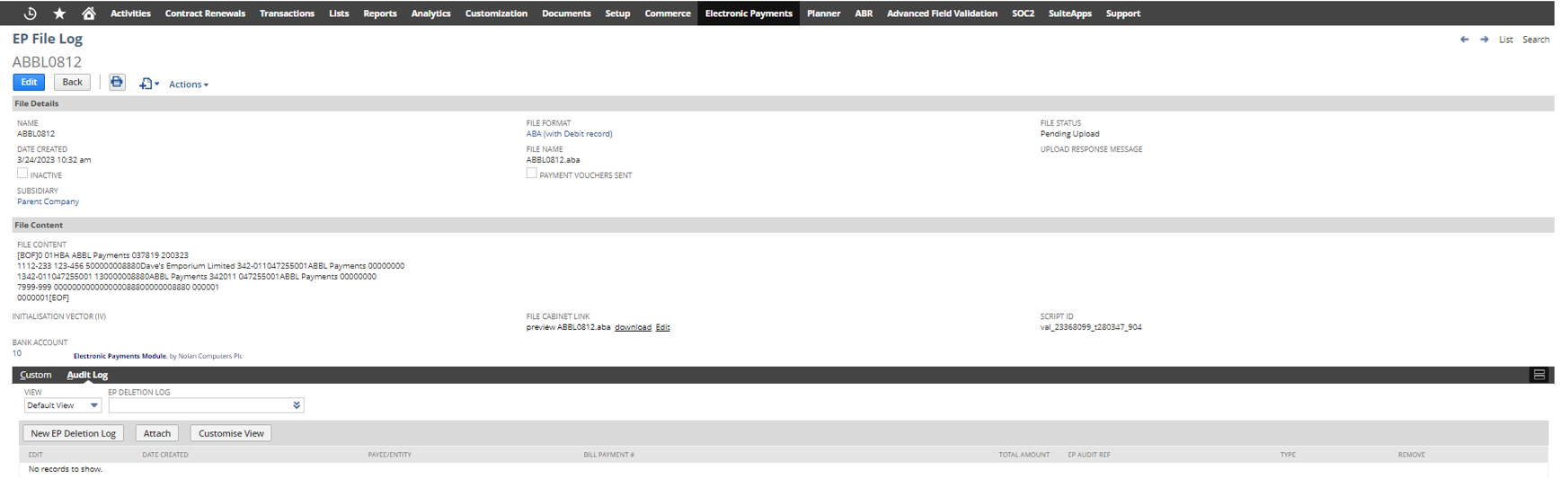Viewport: 1568px width, 478px height.
Task: Expand the Actions dropdown
Action: pos(189,84)
